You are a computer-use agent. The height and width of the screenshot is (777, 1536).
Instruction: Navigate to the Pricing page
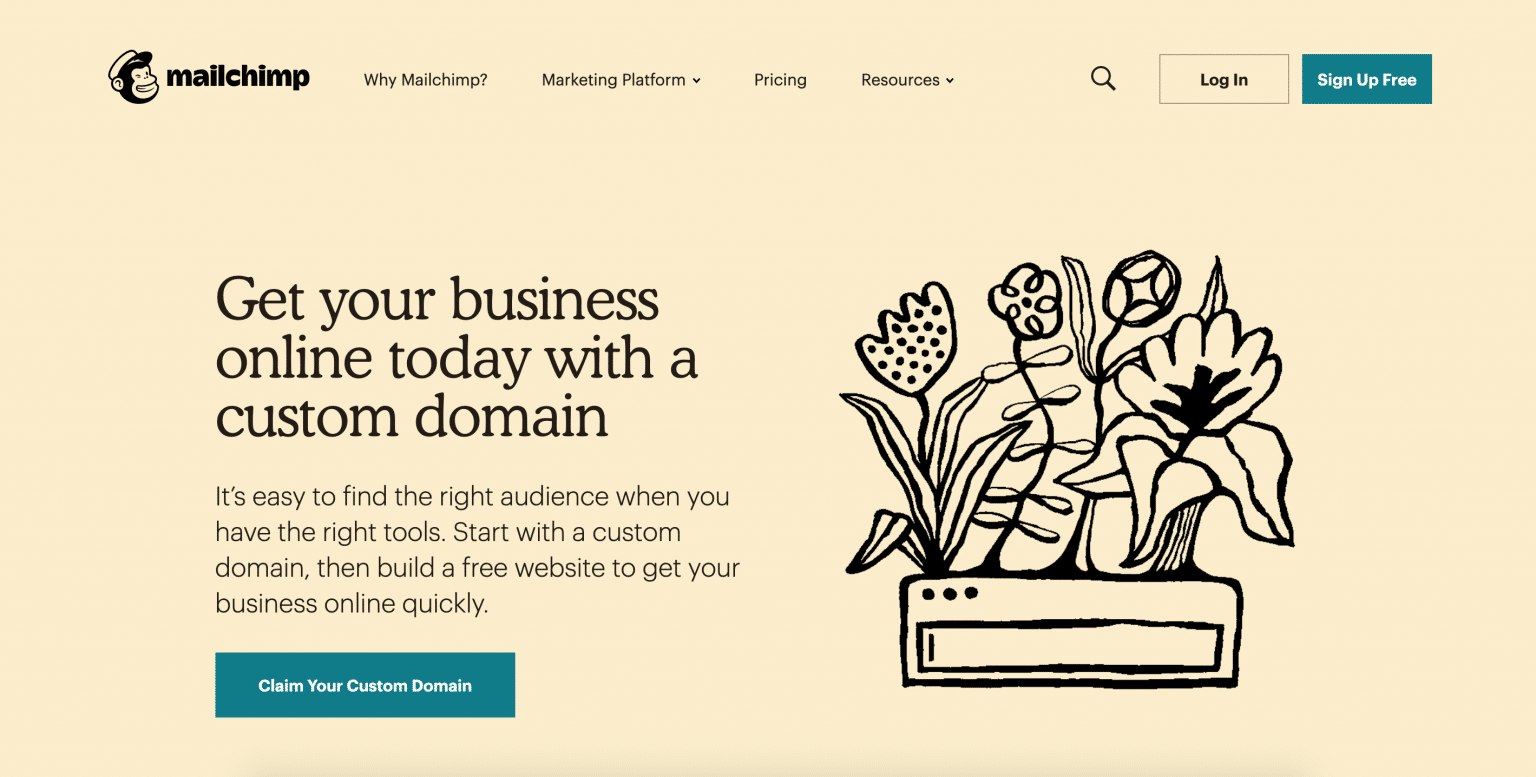pyautogui.click(x=780, y=79)
